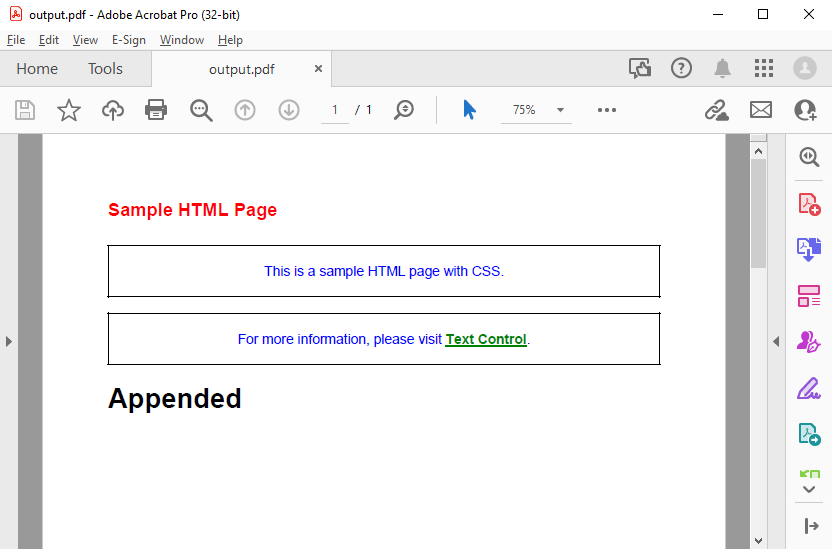Send the file by email
832x549 pixels.
click(x=761, y=110)
